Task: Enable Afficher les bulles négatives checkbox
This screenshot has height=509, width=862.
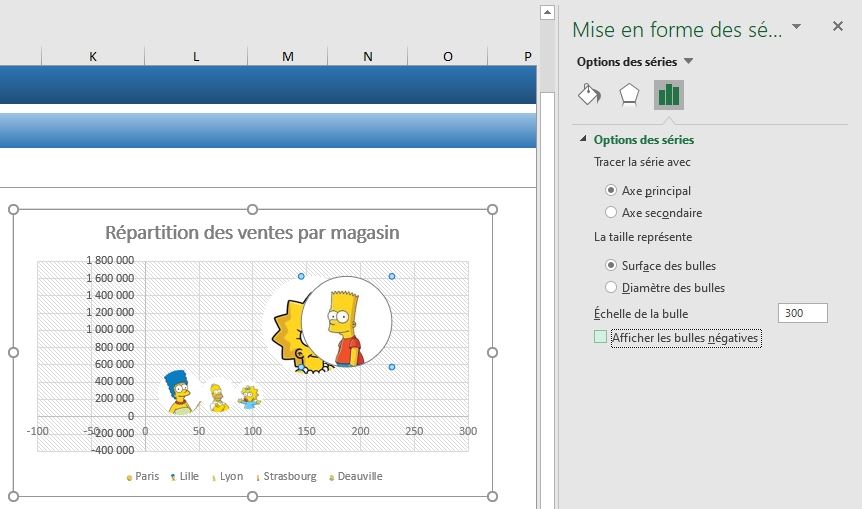Action: (600, 336)
